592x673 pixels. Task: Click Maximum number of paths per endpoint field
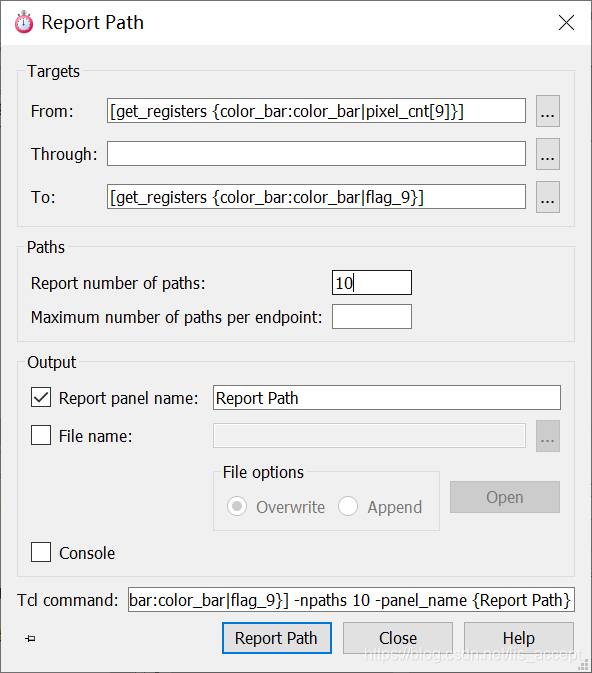pyautogui.click(x=372, y=317)
